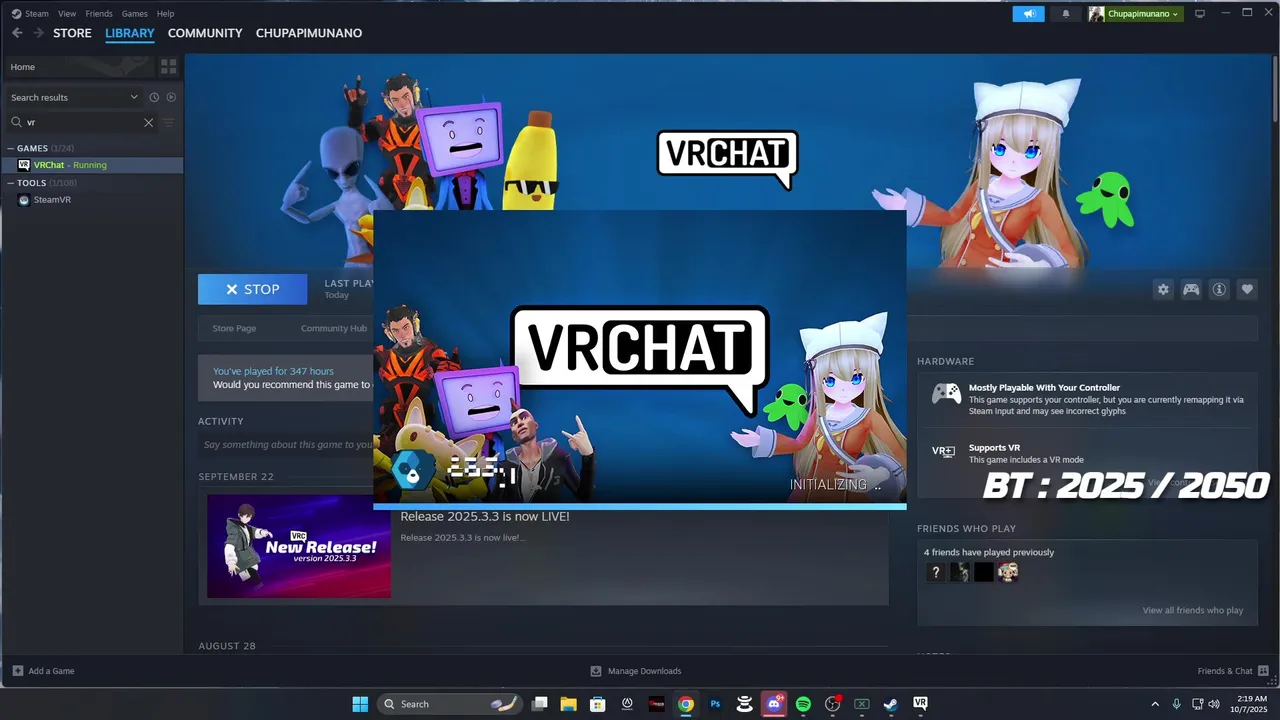Enter Big Picture mode icon
Viewport: 1280px width, 720px height.
(x=1200, y=14)
